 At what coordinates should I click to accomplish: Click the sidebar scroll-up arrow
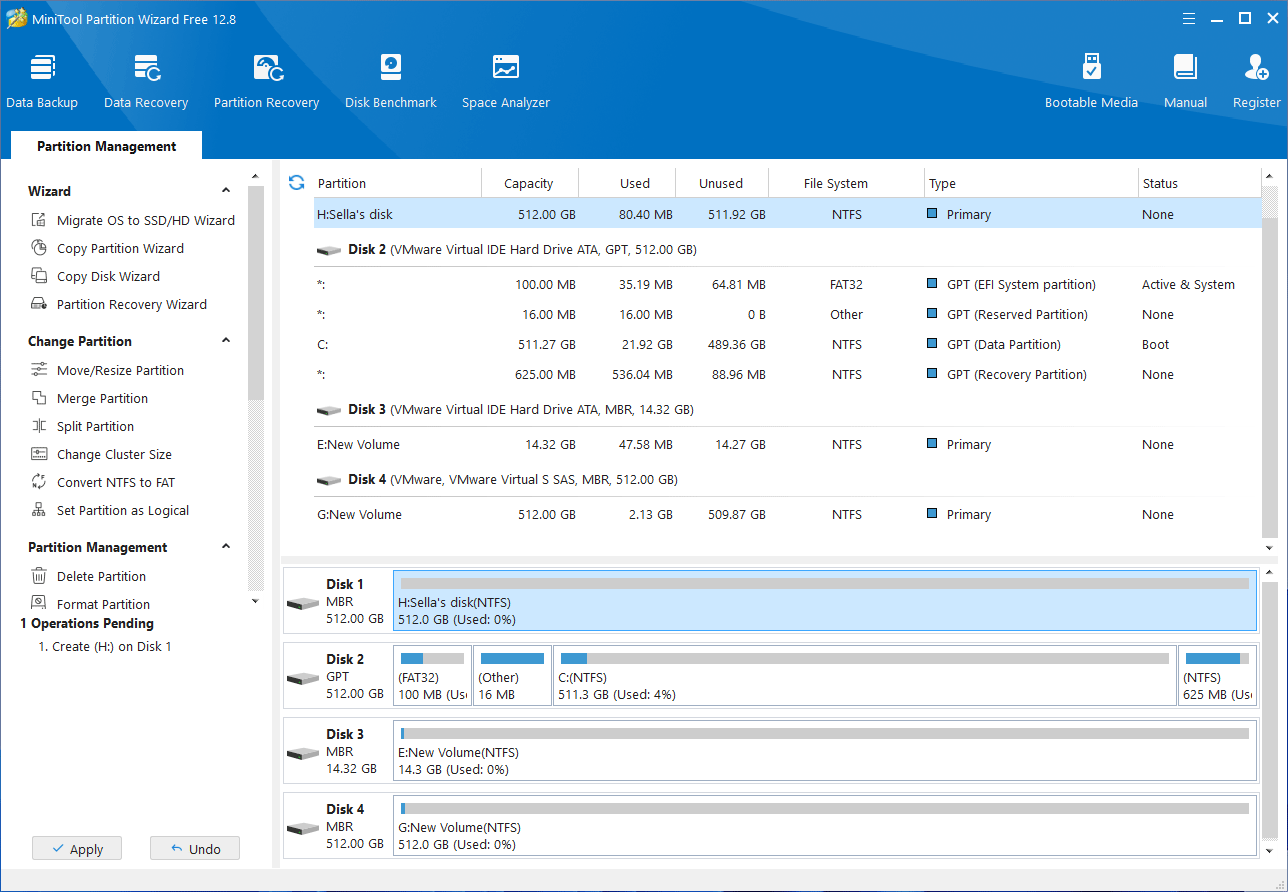(x=255, y=175)
